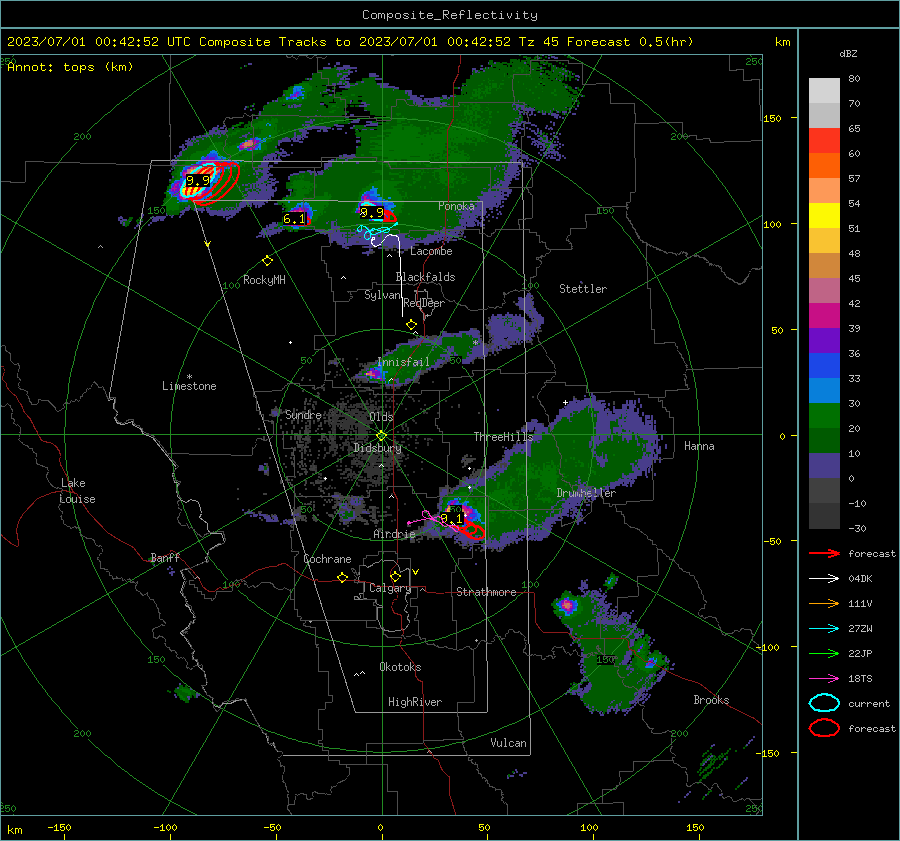The image size is (900, 841).
Task: Click the yellow radar-center diamond near Didsbury
Action: [381, 435]
